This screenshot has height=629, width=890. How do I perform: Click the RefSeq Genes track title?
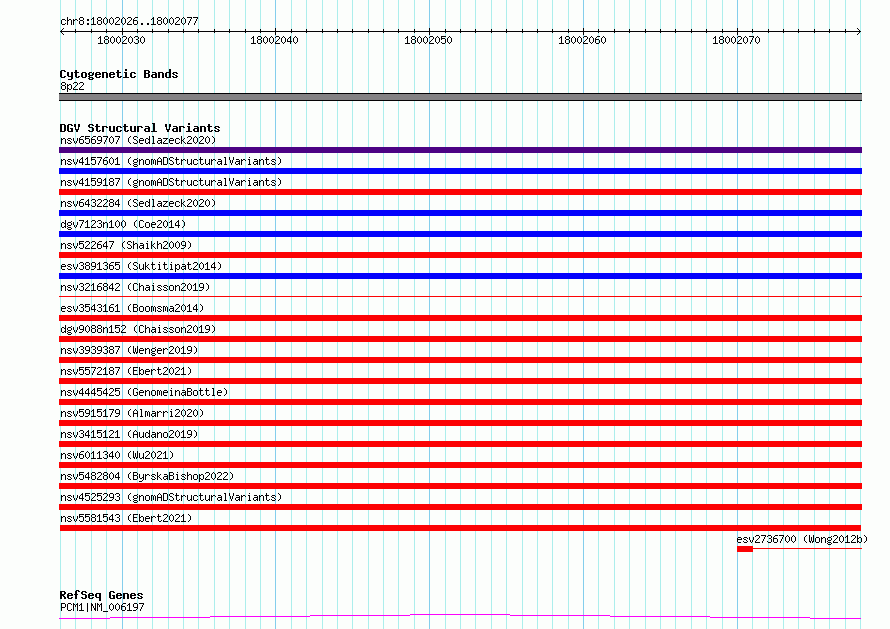coord(101,595)
